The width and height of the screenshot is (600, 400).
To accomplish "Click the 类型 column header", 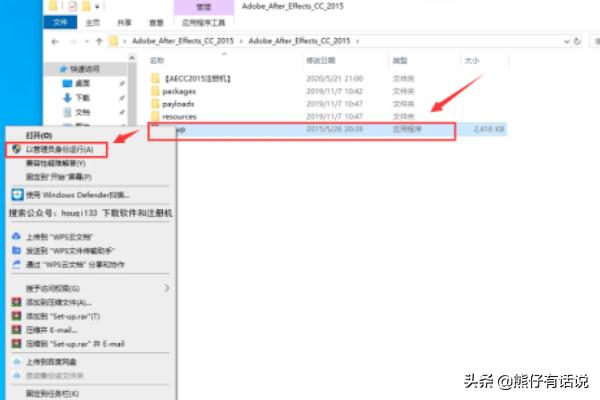I will click(400, 60).
